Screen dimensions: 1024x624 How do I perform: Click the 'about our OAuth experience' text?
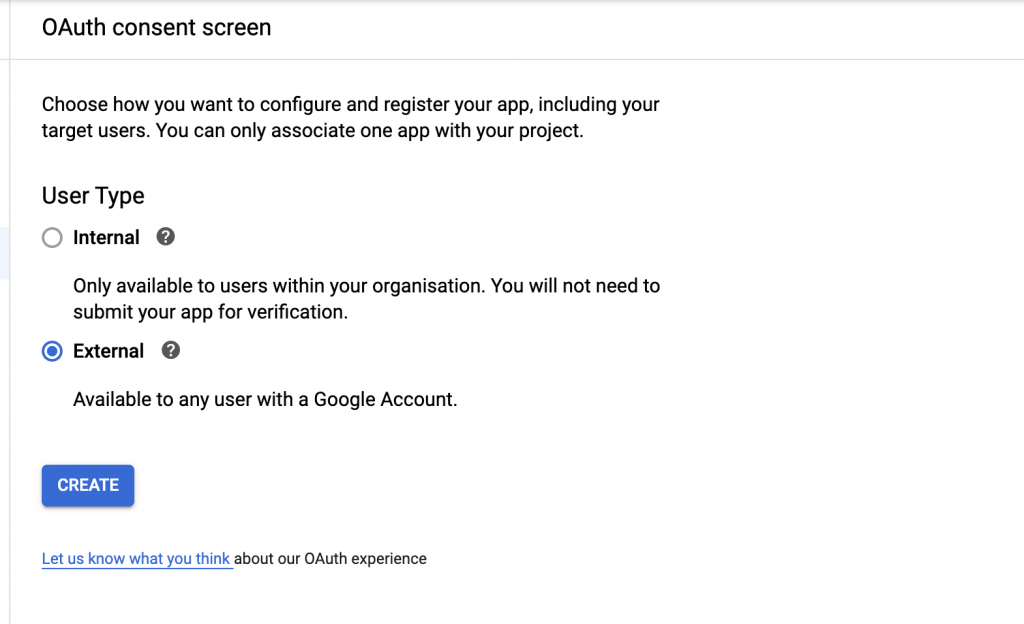click(330, 559)
